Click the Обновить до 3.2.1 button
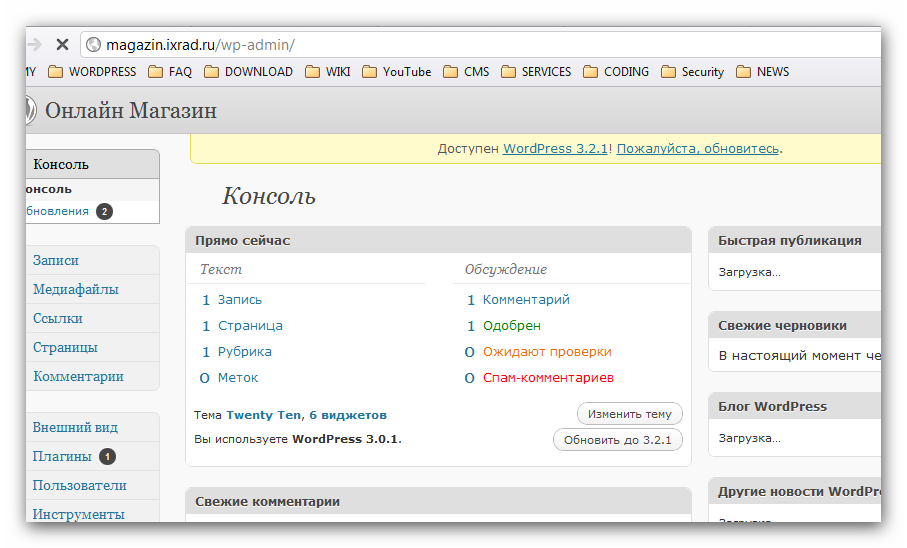The image size is (907, 548). click(618, 440)
